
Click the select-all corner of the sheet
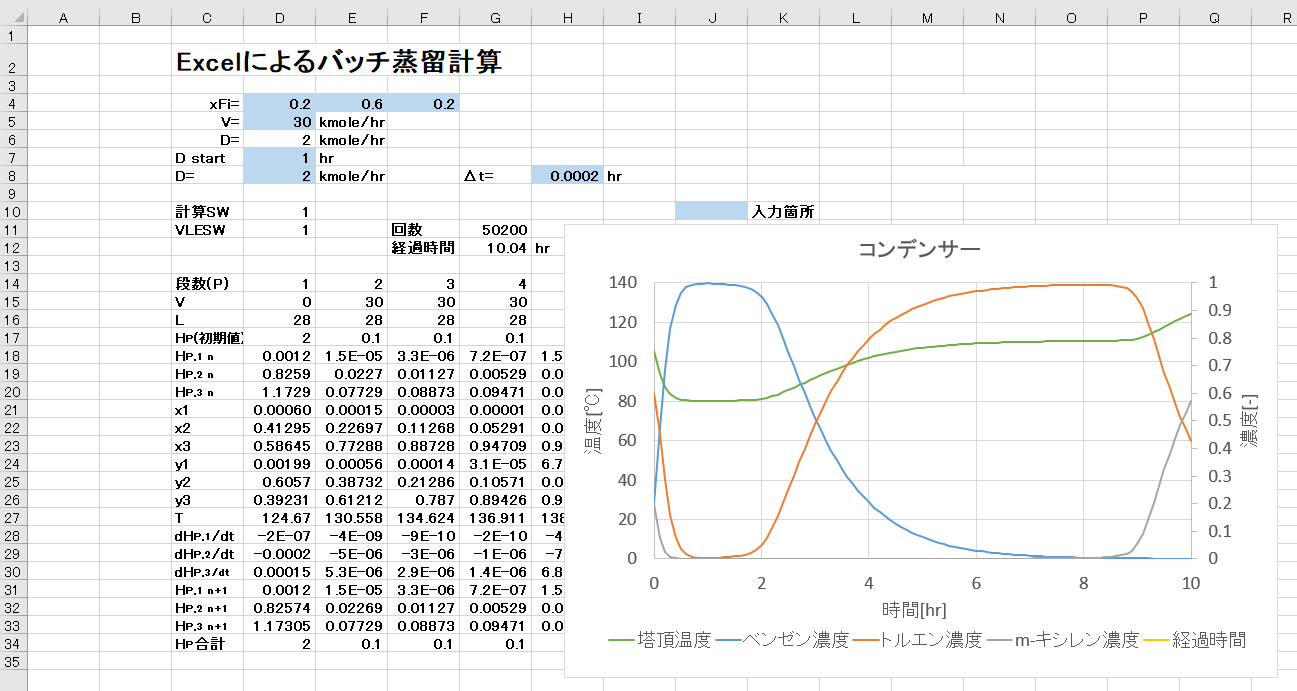point(13,18)
